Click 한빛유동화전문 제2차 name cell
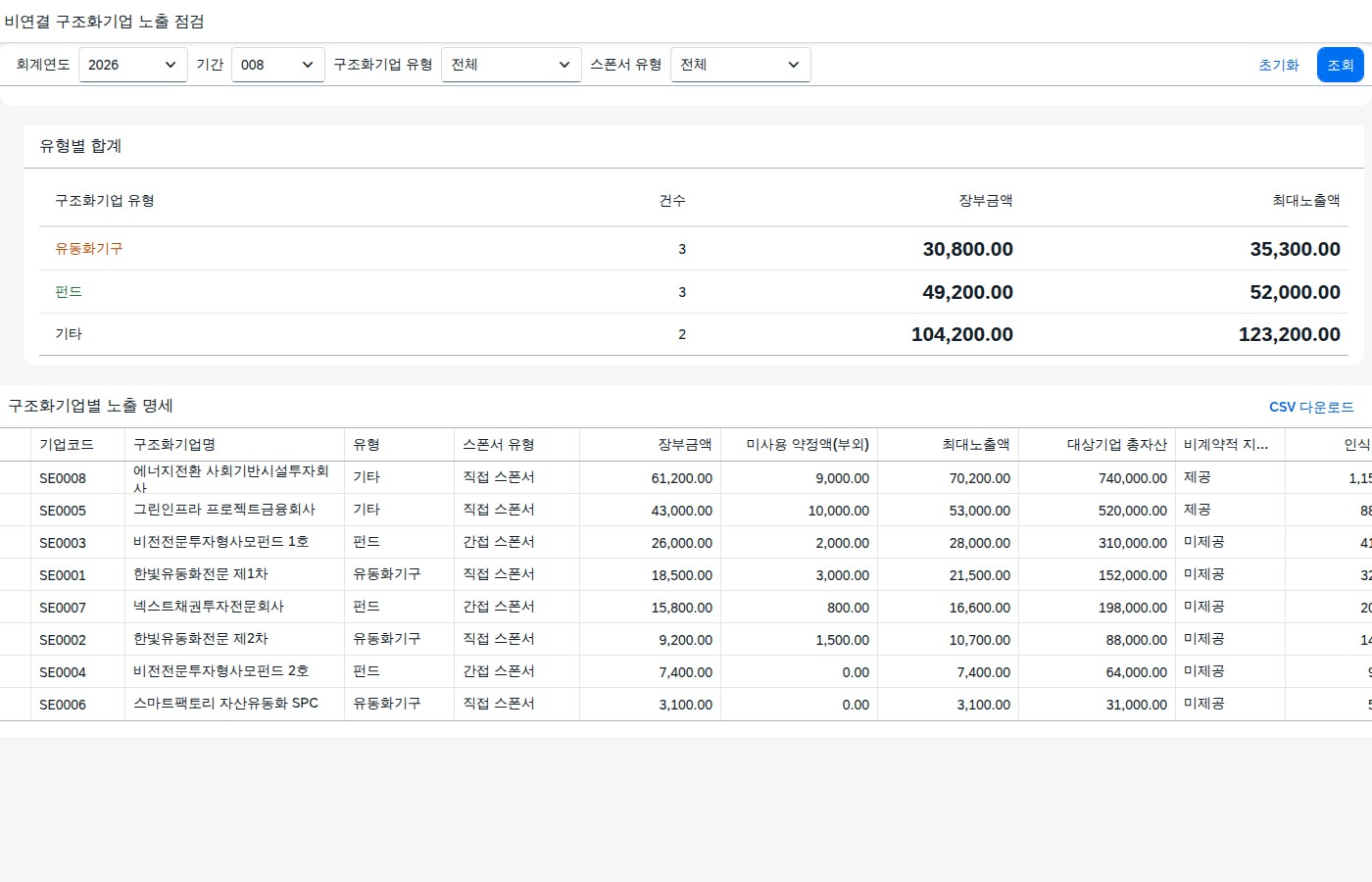The height and width of the screenshot is (882, 1372). (234, 639)
